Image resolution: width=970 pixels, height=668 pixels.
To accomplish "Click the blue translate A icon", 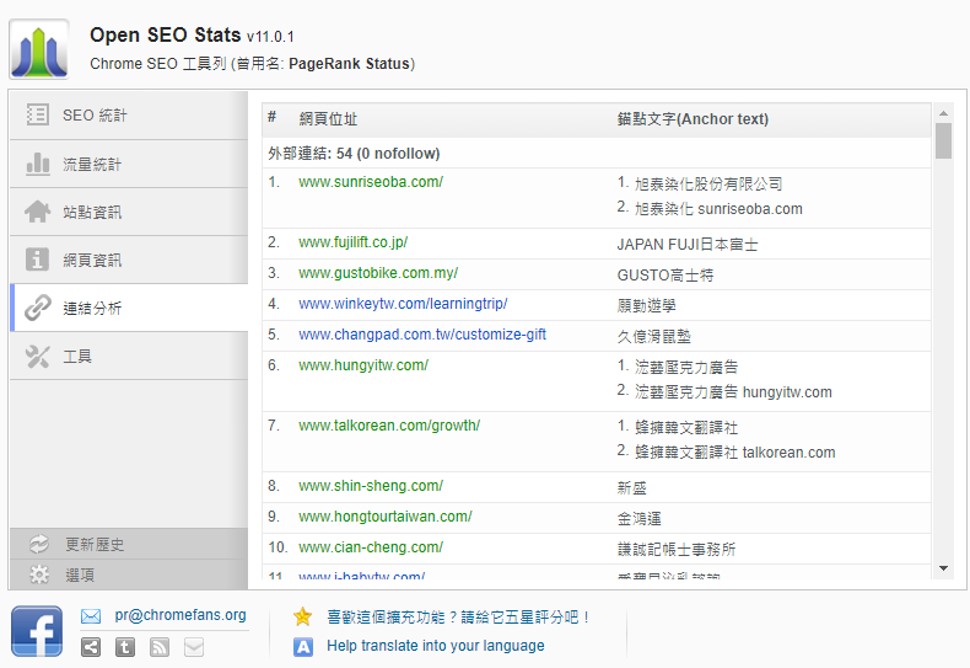I will (303, 647).
